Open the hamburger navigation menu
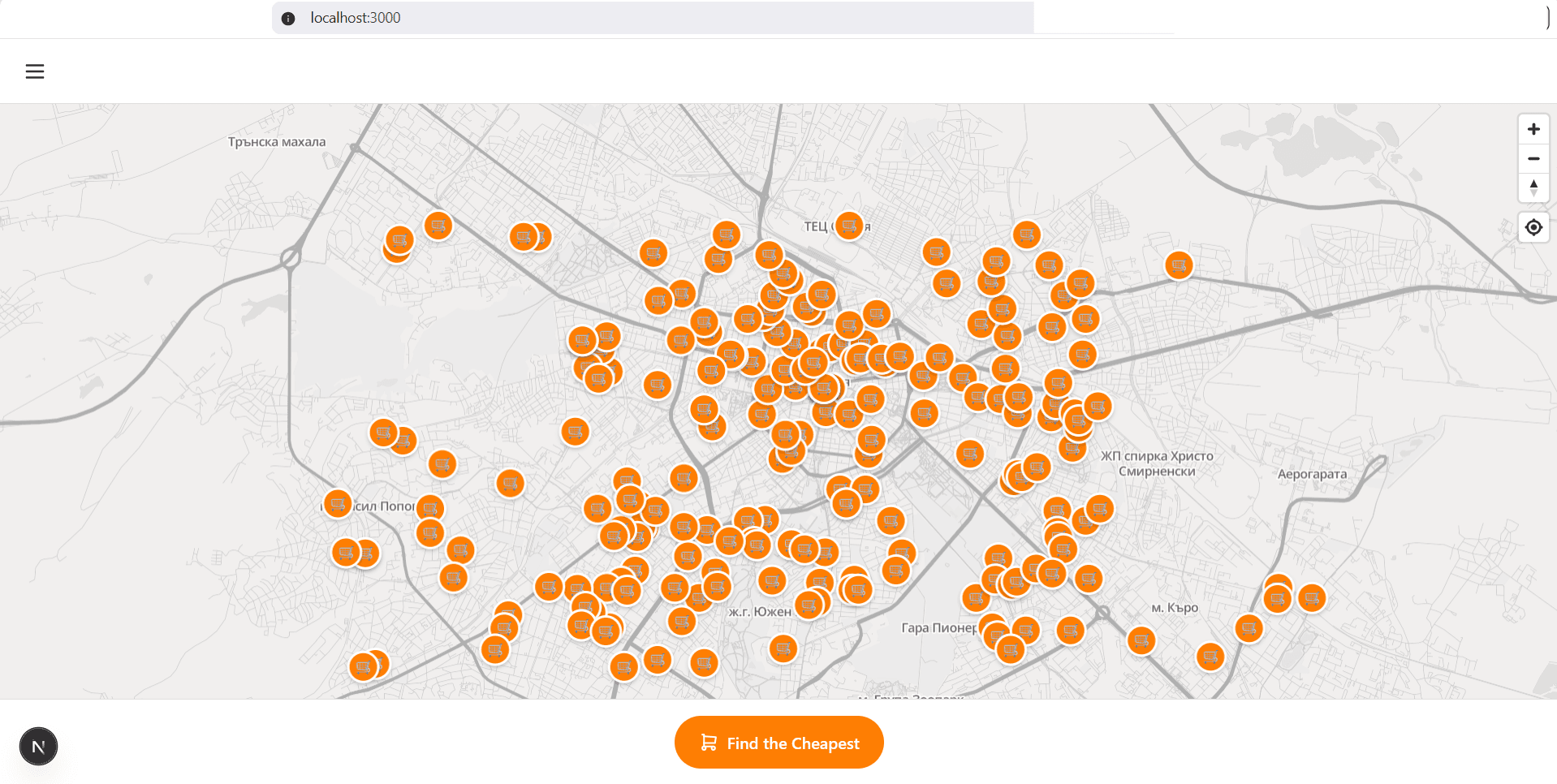 click(x=35, y=71)
